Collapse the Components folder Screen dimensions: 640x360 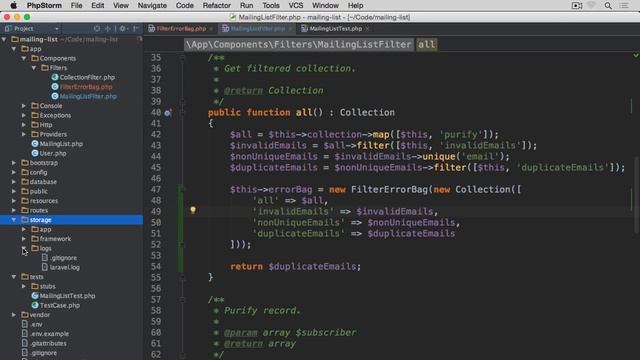[24, 58]
